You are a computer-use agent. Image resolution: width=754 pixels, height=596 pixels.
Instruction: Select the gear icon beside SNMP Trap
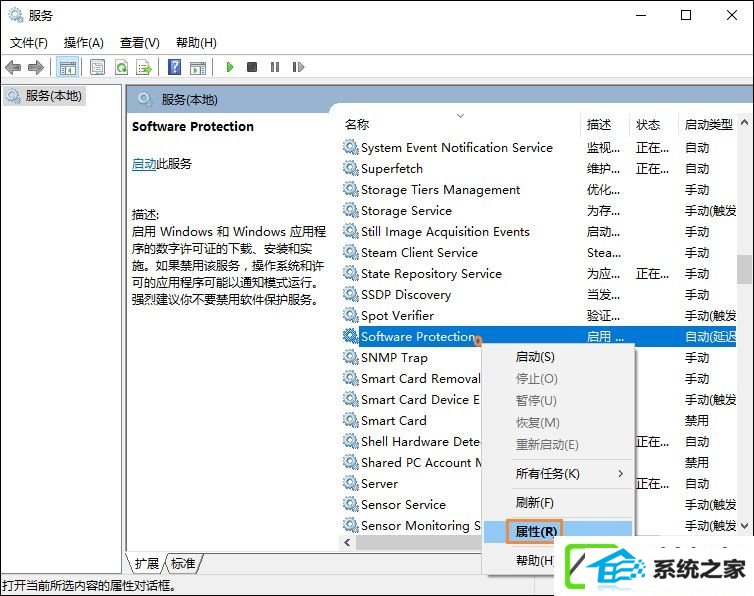[351, 357]
